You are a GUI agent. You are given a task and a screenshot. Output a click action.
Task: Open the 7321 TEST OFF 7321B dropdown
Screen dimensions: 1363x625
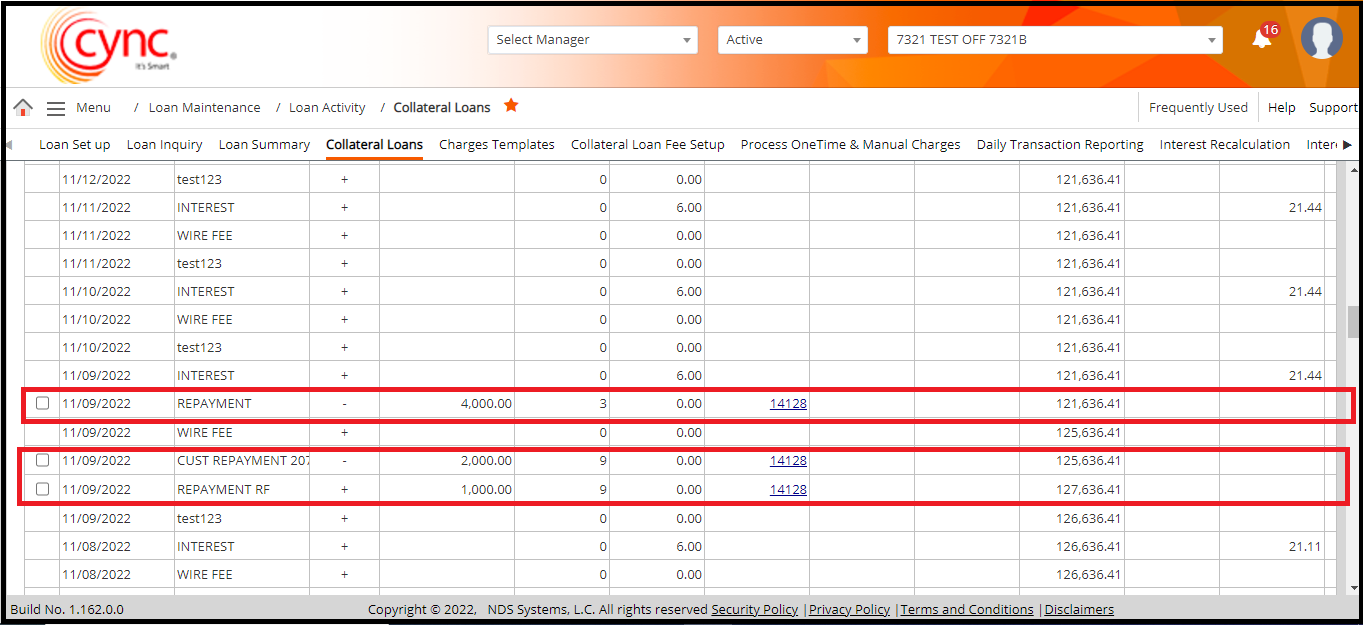point(1055,40)
